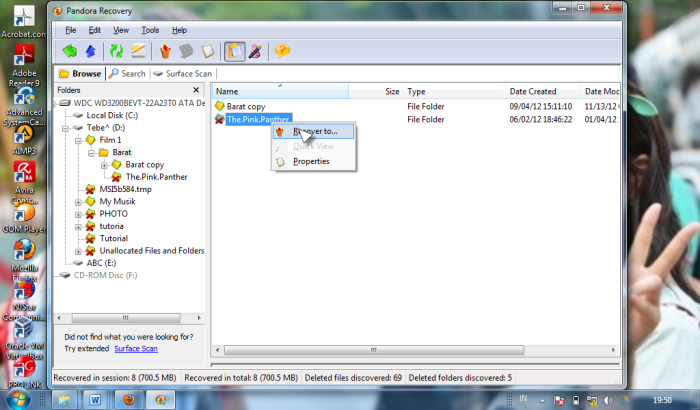Click the Properties note toolbar icon
The width and height of the screenshot is (700, 410).
(x=208, y=51)
